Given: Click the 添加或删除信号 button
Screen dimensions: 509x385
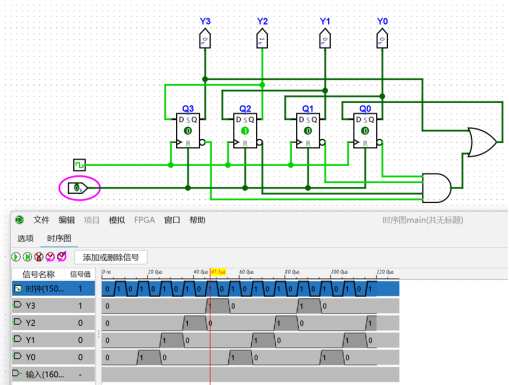Looking at the screenshot, I should 111,257.
